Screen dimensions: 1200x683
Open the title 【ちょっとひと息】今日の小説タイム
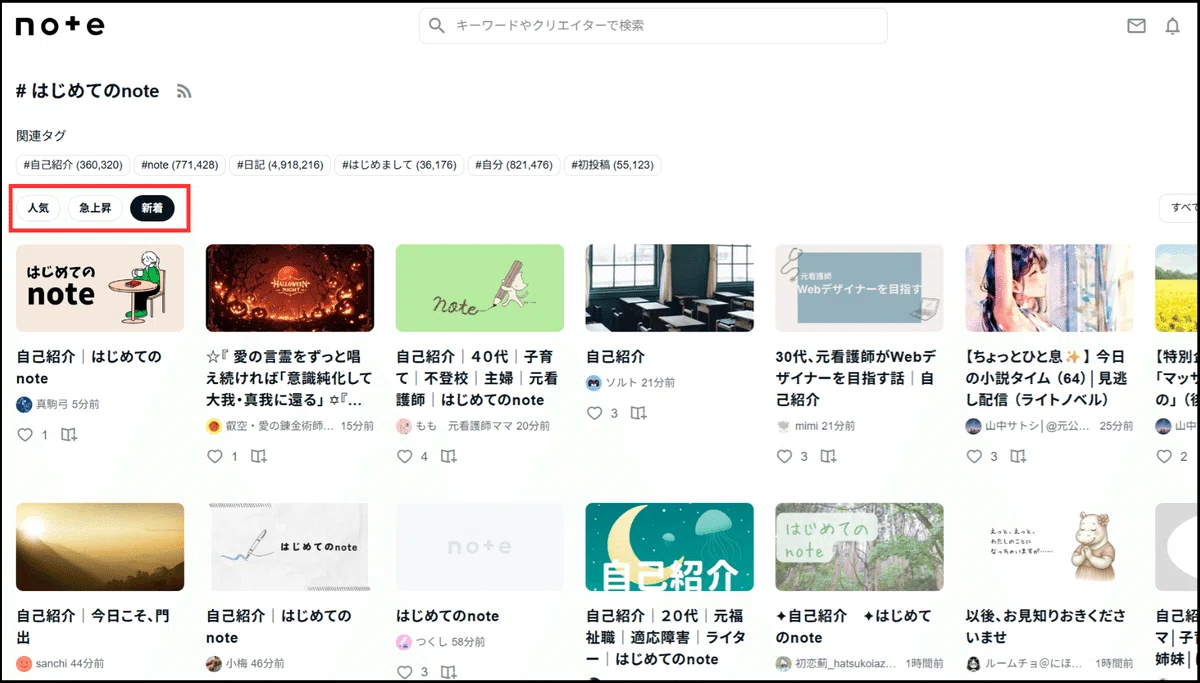pos(1046,378)
